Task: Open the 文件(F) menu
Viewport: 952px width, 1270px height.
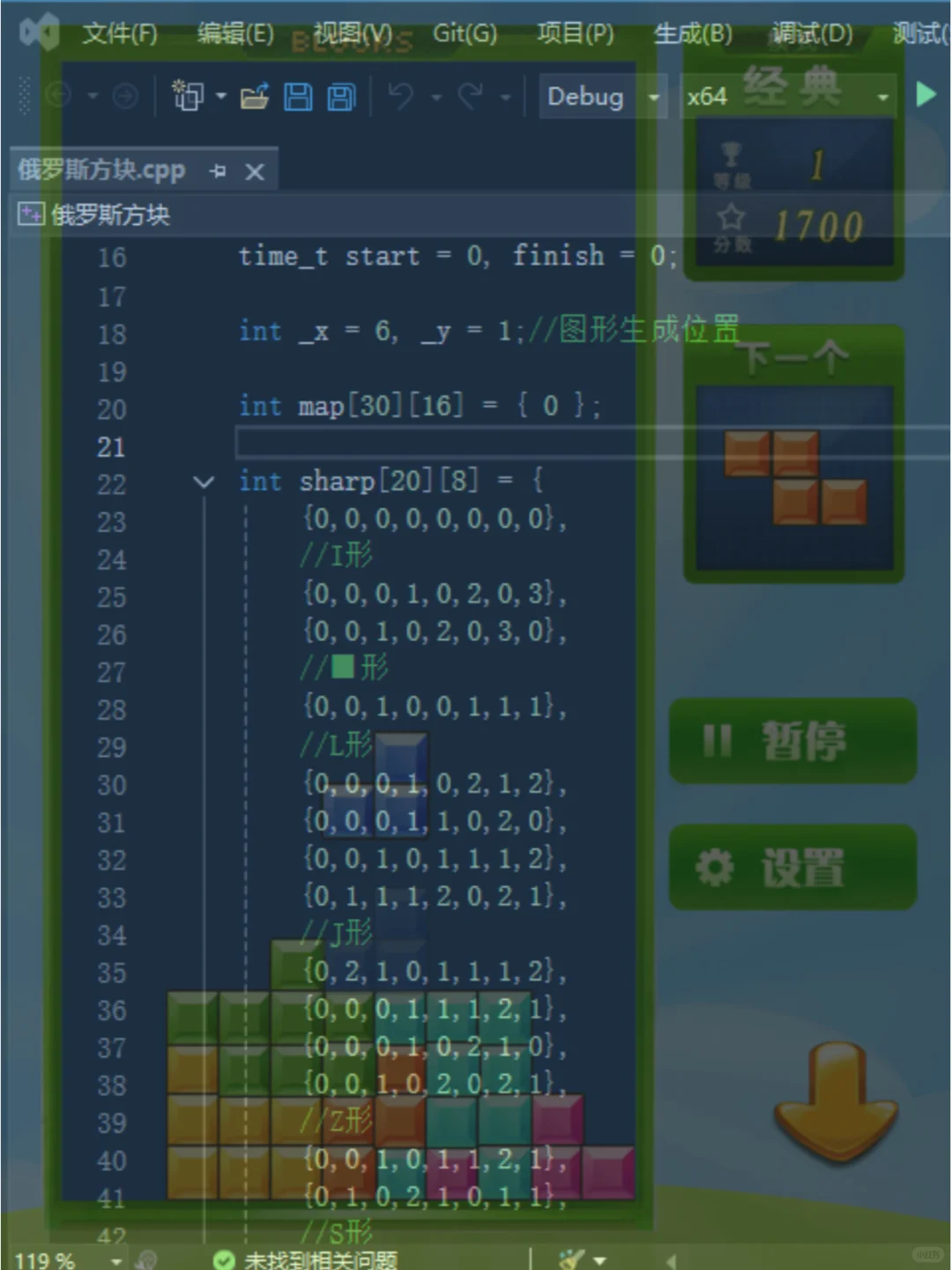Action: pos(120,34)
